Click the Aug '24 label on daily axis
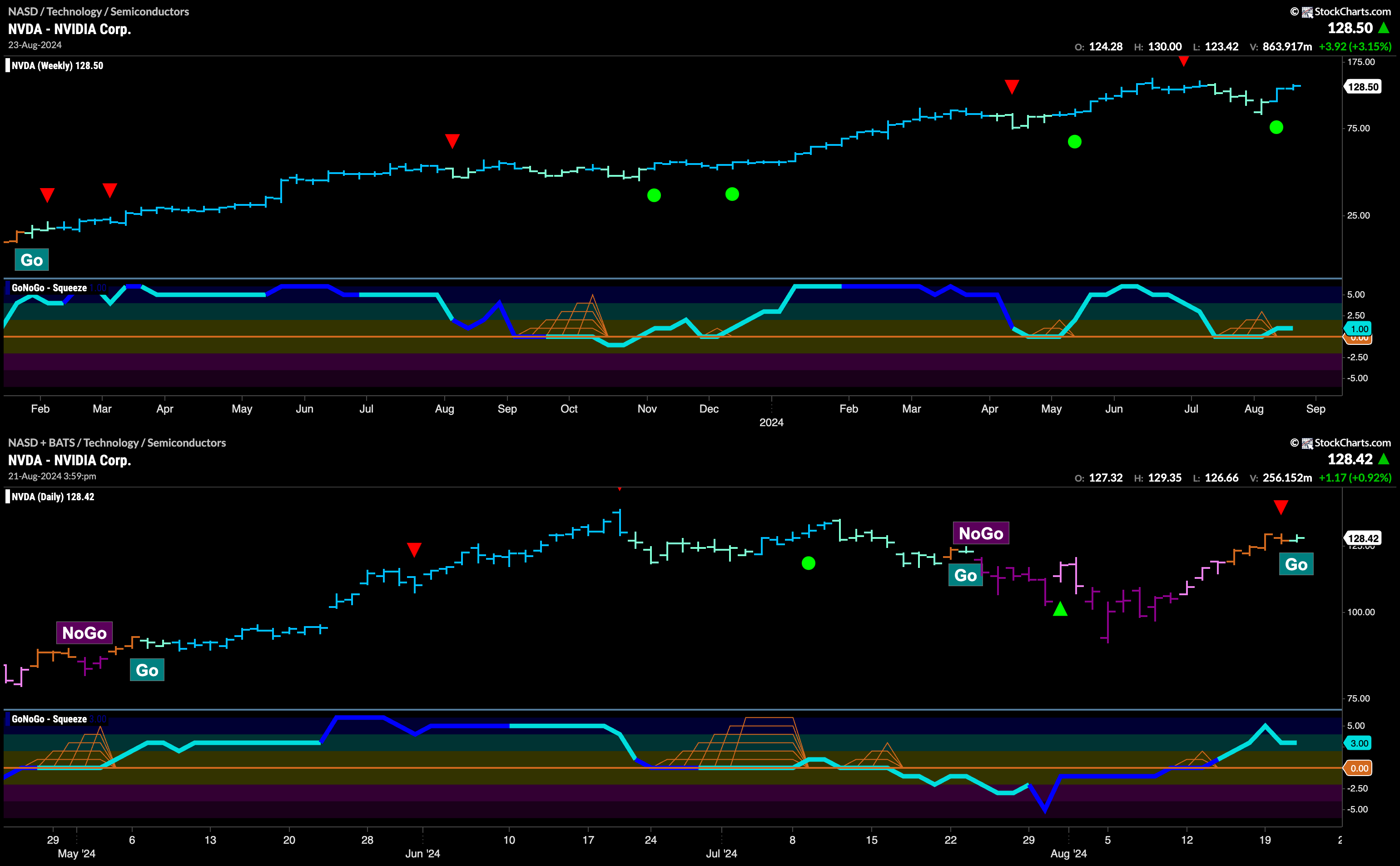 (1068, 853)
